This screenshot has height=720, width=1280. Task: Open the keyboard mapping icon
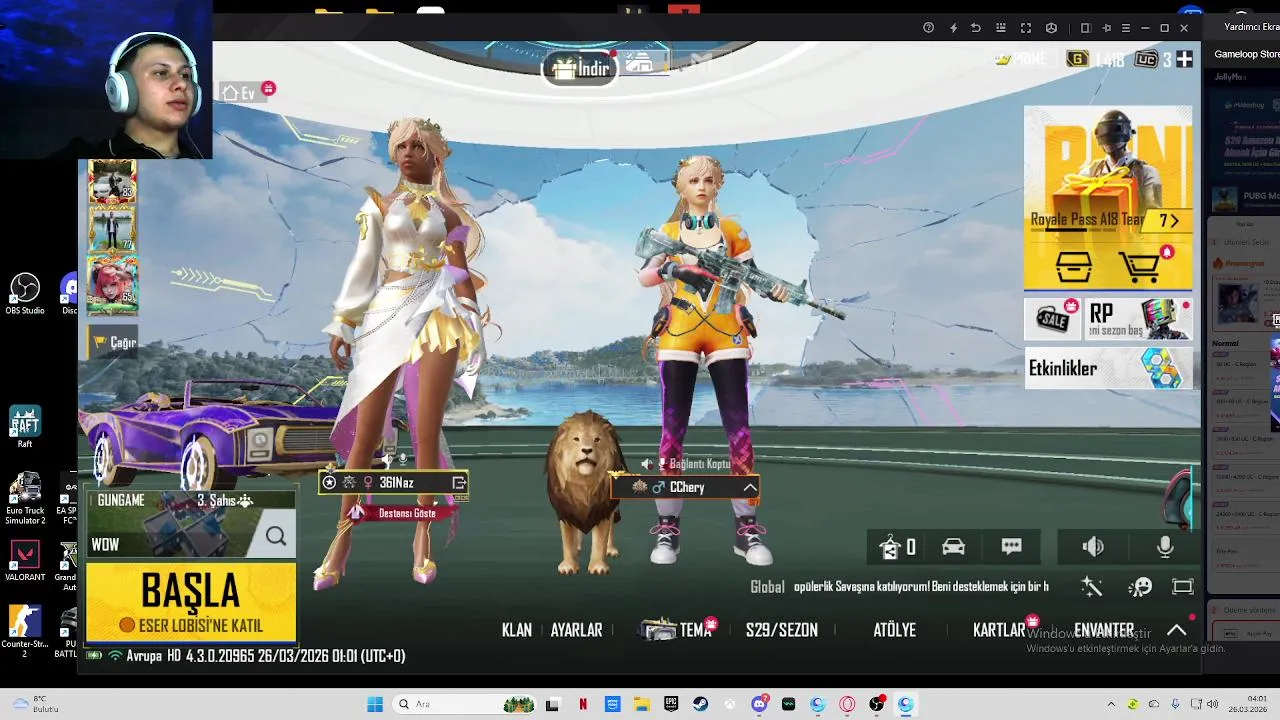1001,28
